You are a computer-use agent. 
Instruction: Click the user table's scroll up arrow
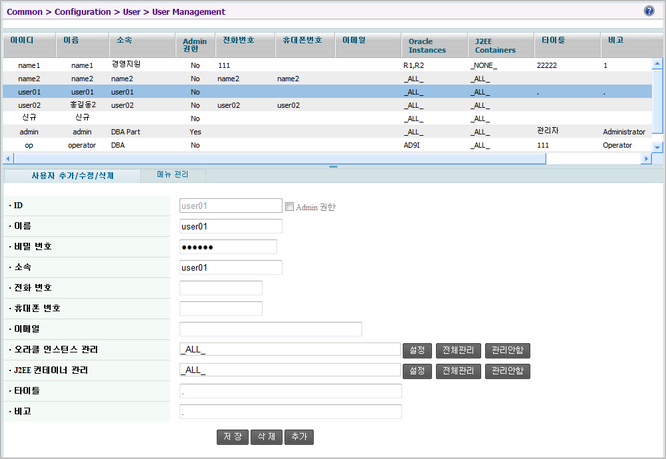[657, 38]
